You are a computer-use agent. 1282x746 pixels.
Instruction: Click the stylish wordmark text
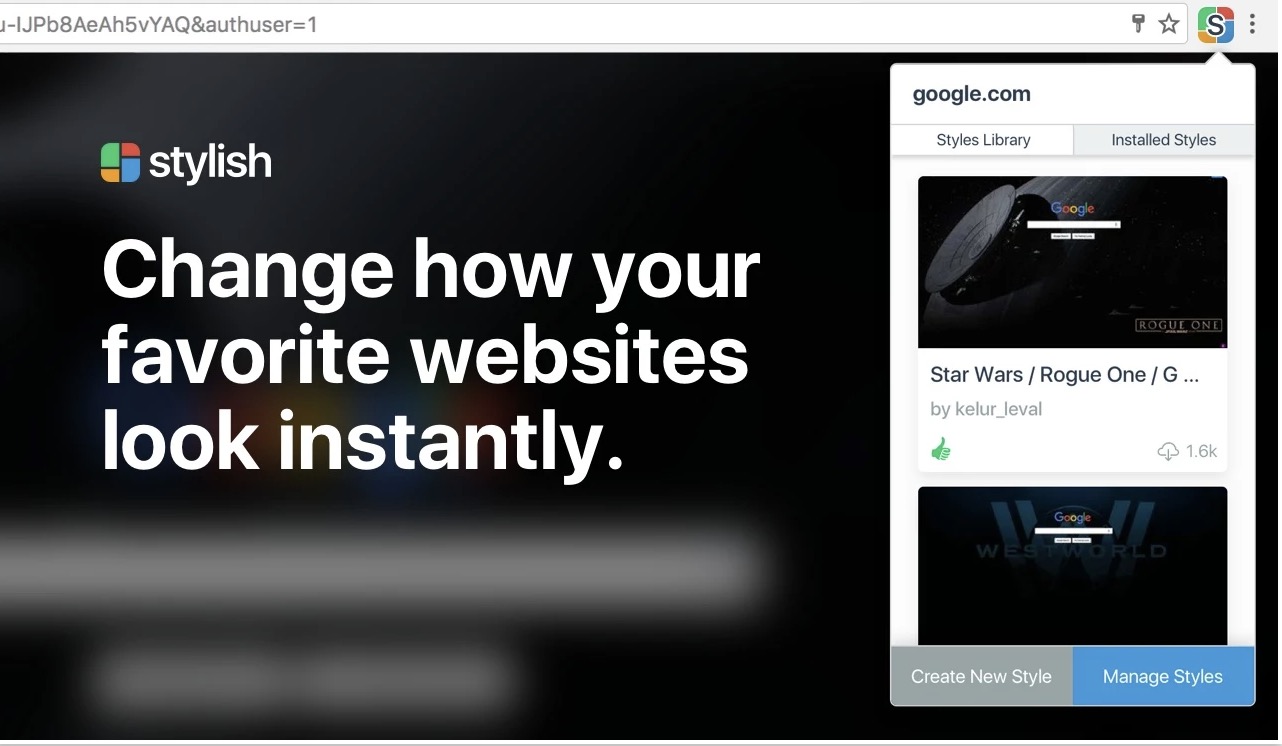[x=210, y=163]
